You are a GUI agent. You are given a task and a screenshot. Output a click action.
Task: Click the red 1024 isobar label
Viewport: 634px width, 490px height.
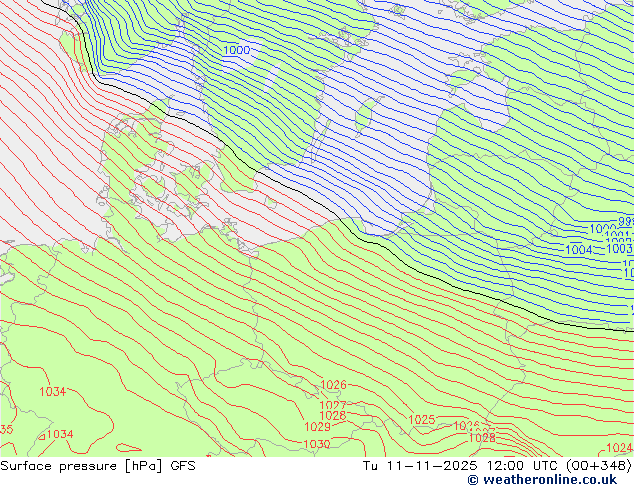tap(619, 448)
